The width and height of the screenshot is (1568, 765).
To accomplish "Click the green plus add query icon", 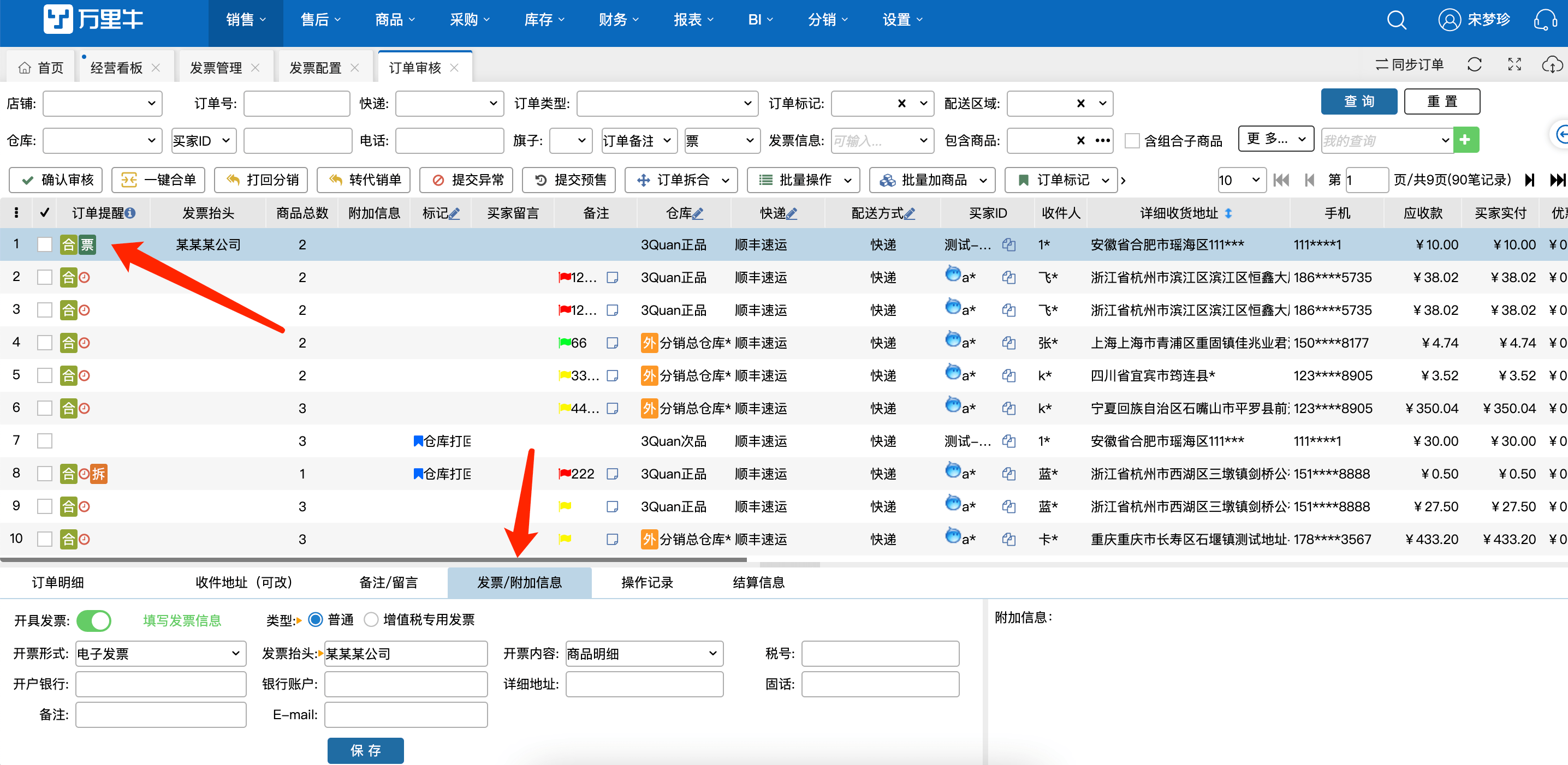I will [x=1466, y=140].
